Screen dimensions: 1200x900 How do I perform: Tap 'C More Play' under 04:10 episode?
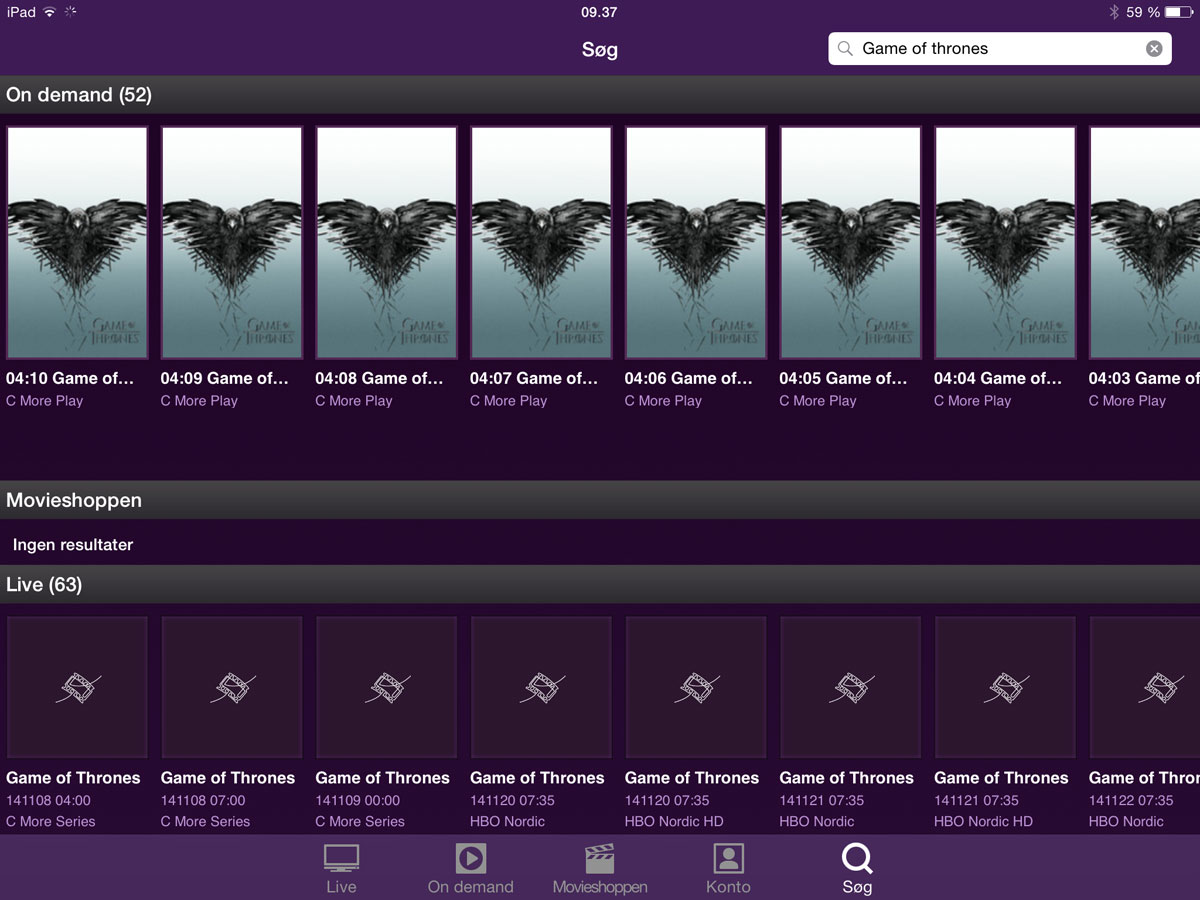pos(45,401)
